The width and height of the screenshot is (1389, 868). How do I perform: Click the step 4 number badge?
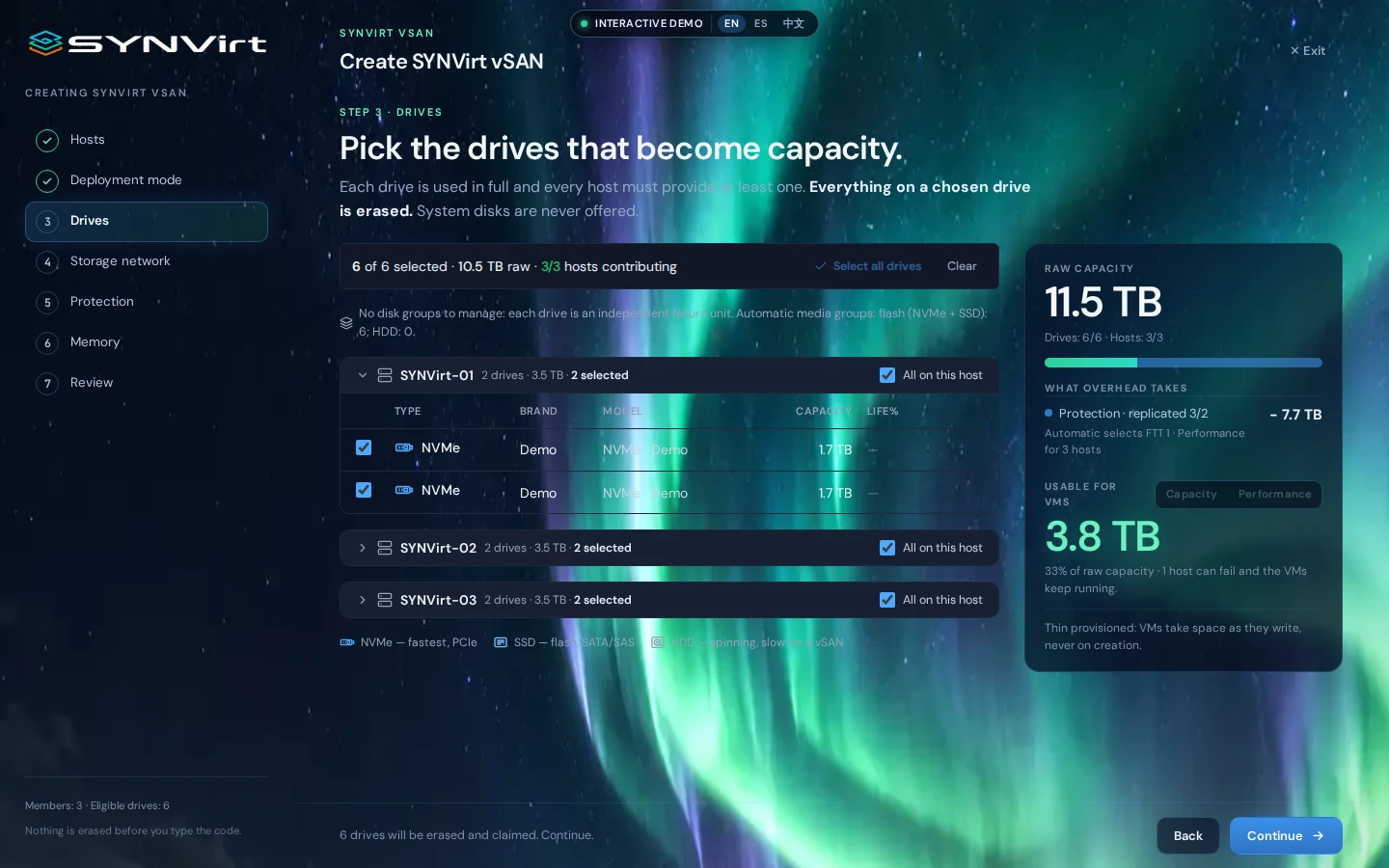click(47, 262)
